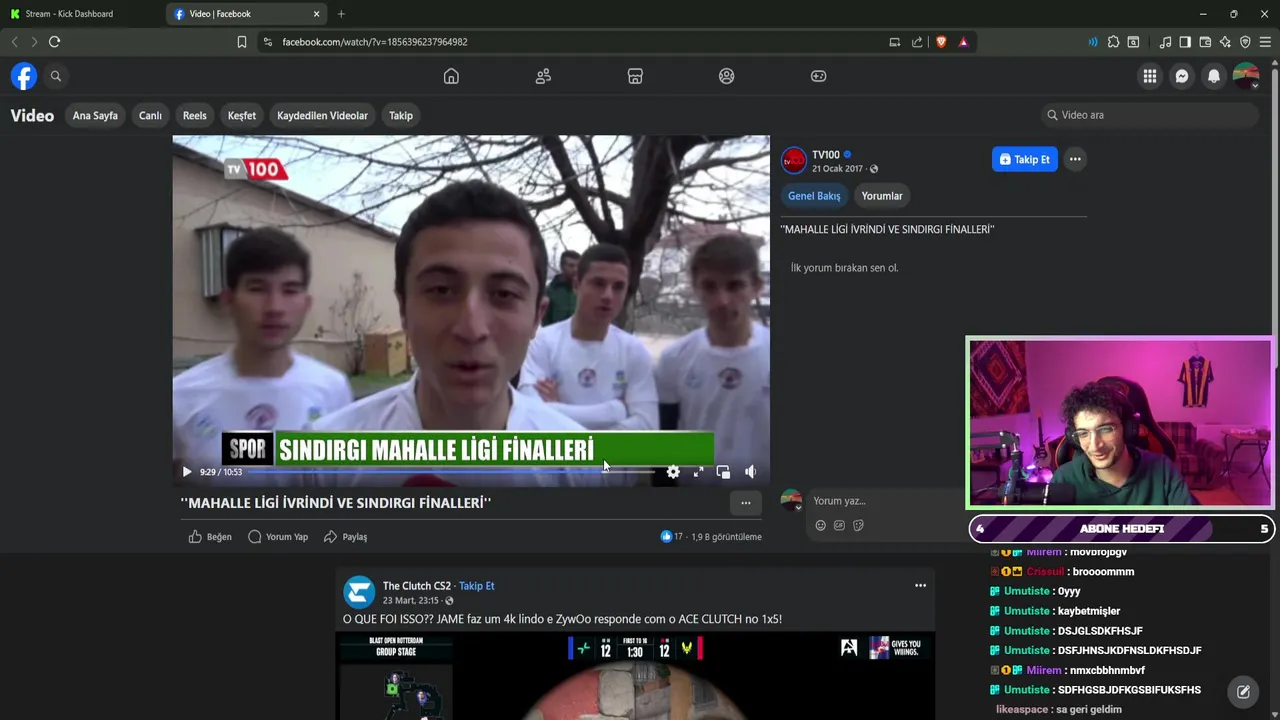Open browser main hamburger menu
This screenshot has width=1280, height=720.
(1265, 42)
